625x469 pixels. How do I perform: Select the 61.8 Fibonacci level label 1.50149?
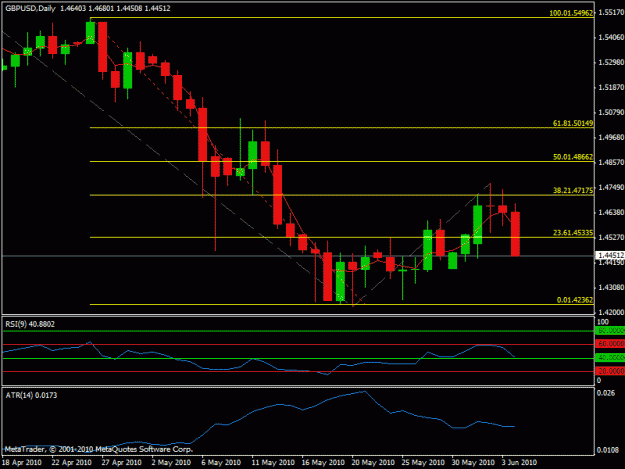click(x=573, y=123)
